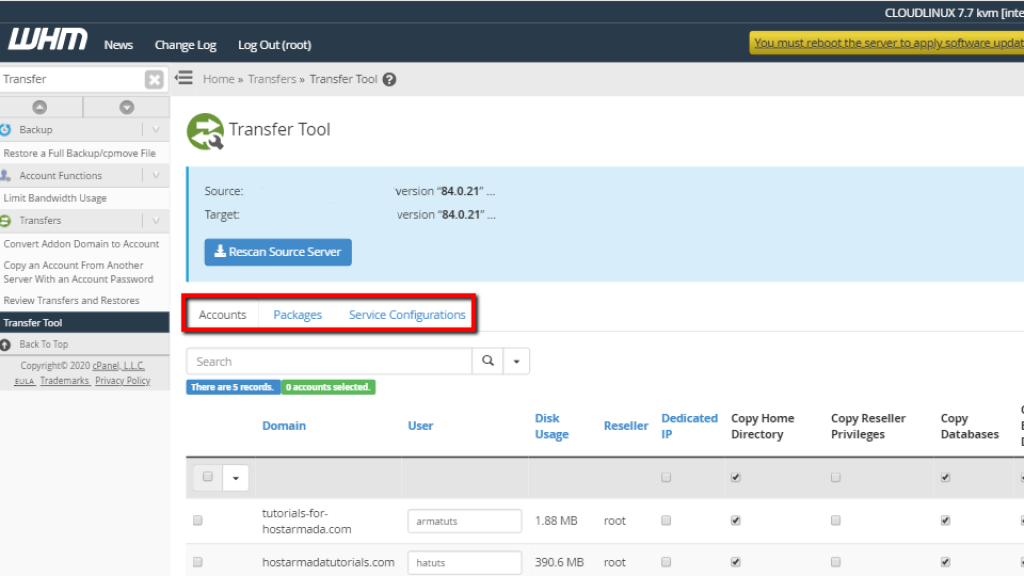Open Limit Bandwidth Usage
Screen dimensions: 1024x576
[x=55, y=198]
